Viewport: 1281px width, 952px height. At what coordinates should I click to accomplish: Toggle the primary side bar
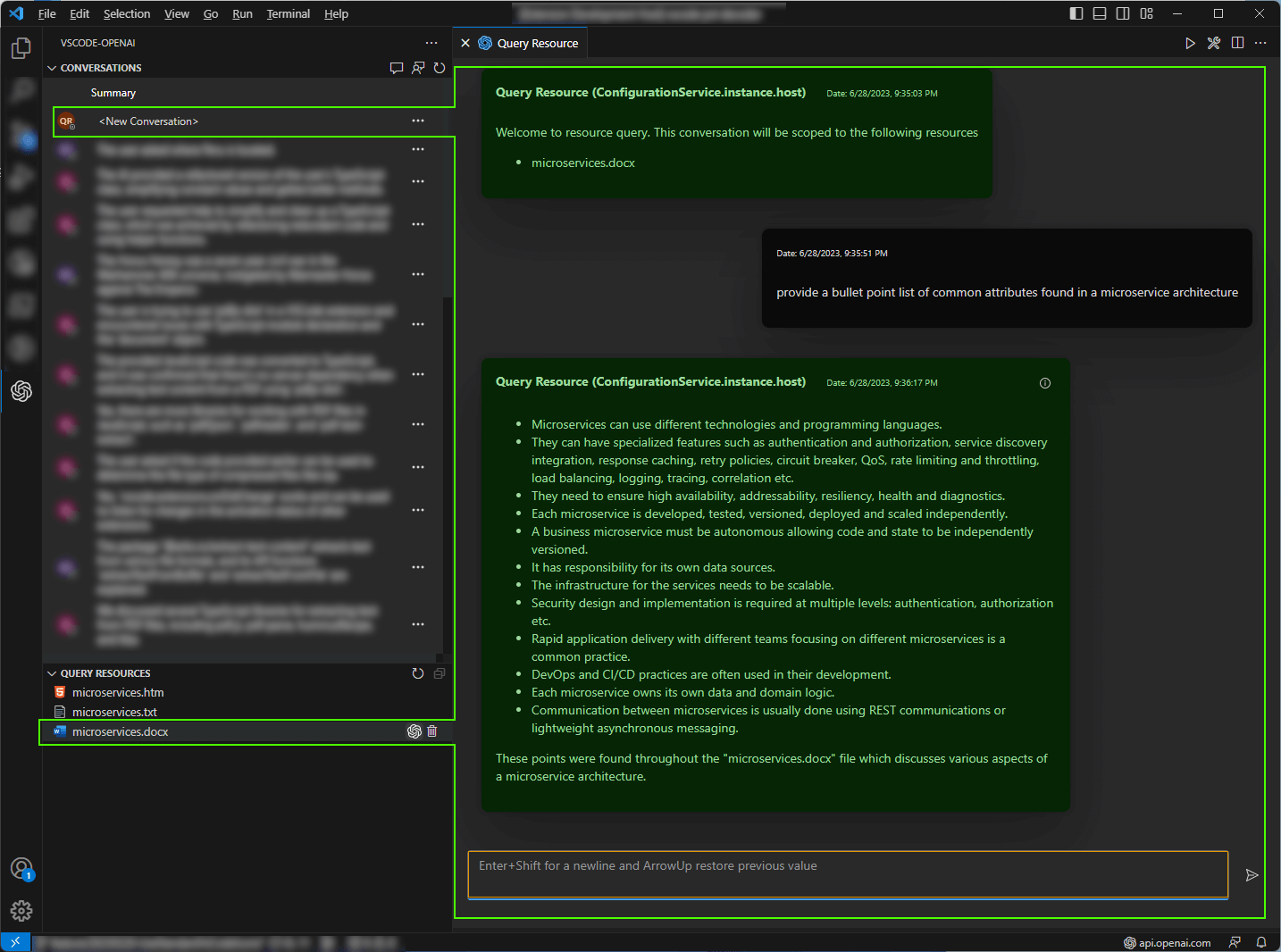[1076, 13]
